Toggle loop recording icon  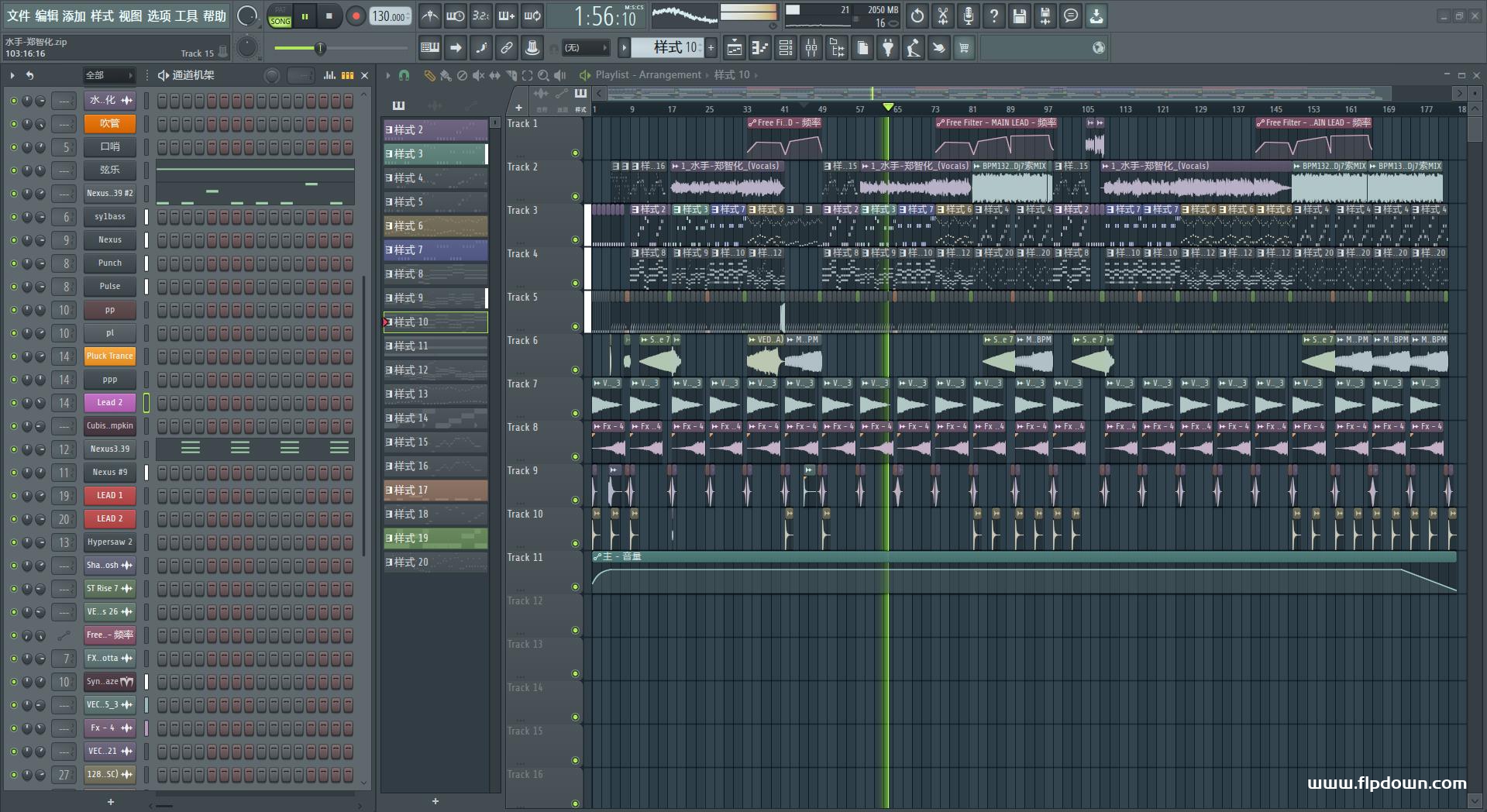pos(532,15)
